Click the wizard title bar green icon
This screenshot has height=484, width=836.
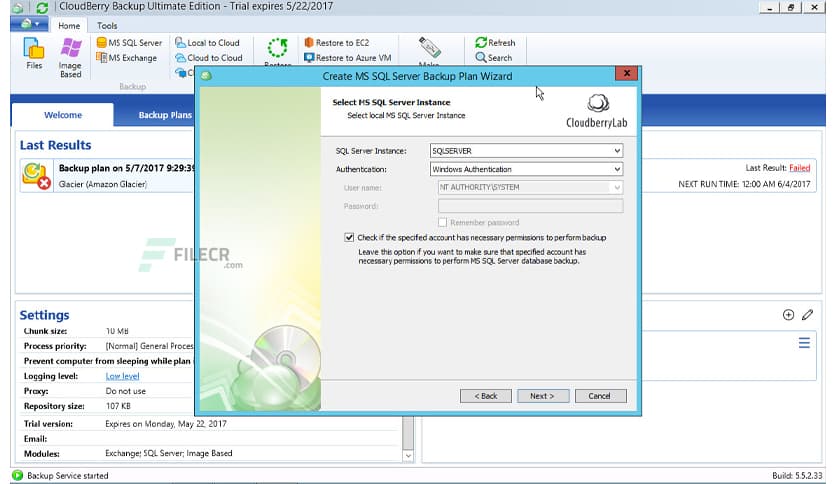206,76
